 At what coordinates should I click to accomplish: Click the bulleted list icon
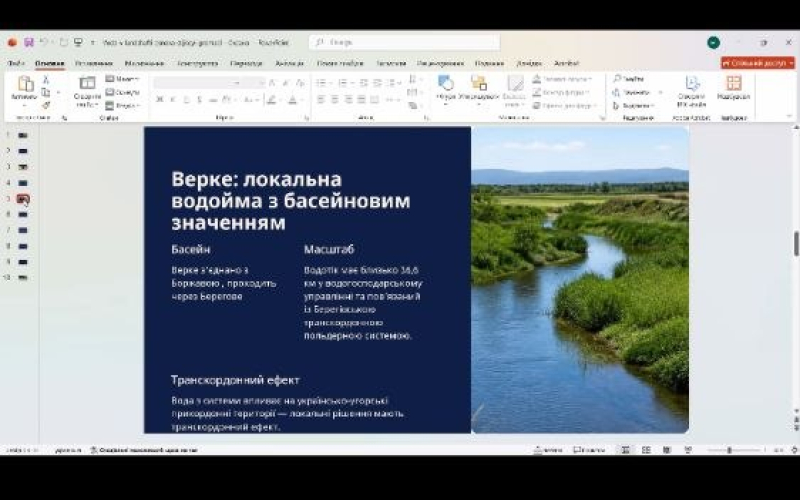(321, 83)
